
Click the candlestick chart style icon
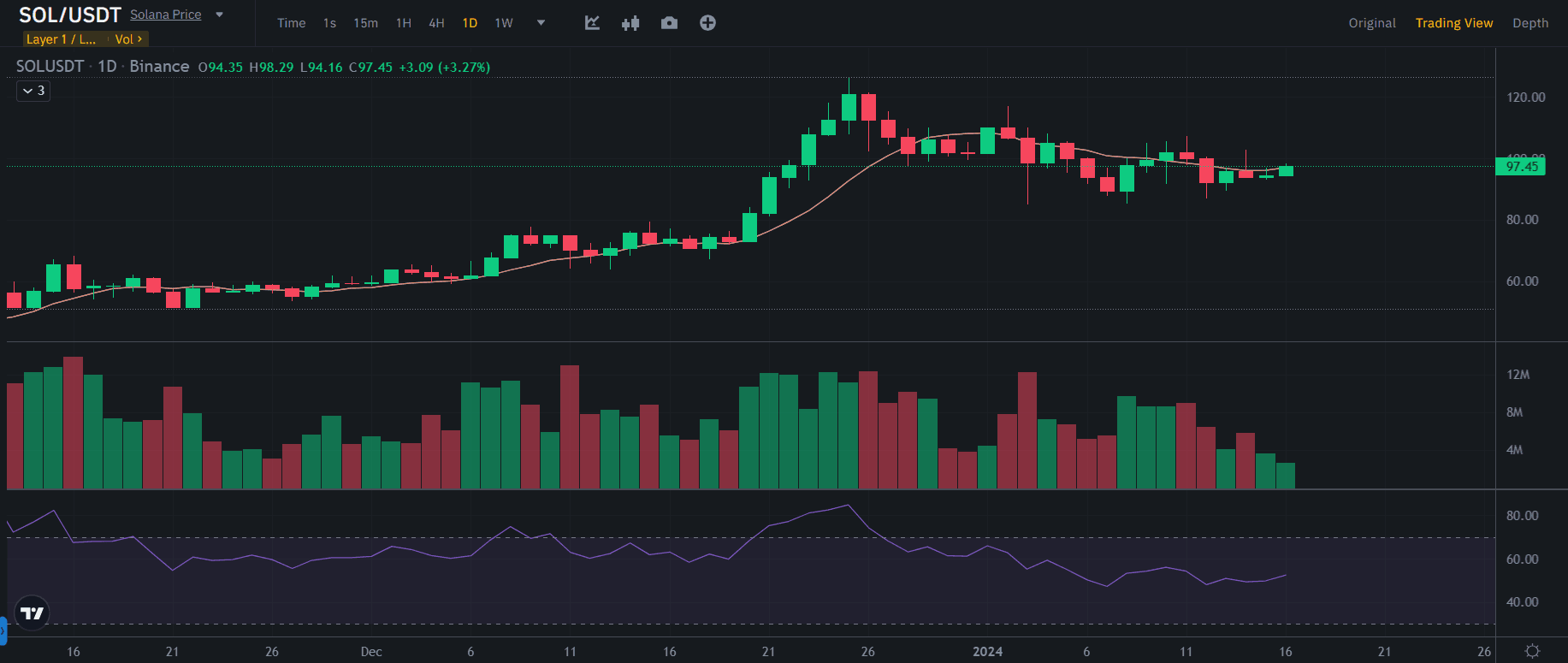click(630, 23)
